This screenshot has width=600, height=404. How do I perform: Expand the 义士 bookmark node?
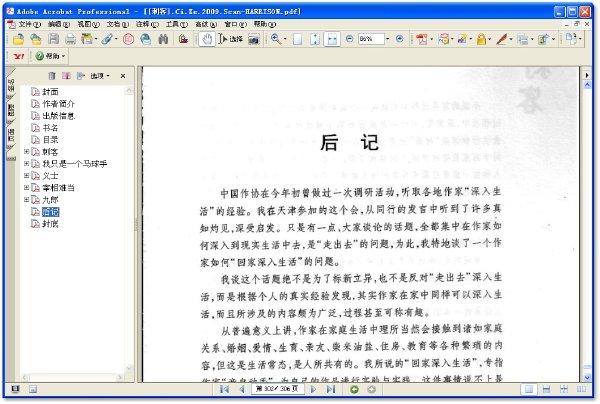(26, 176)
